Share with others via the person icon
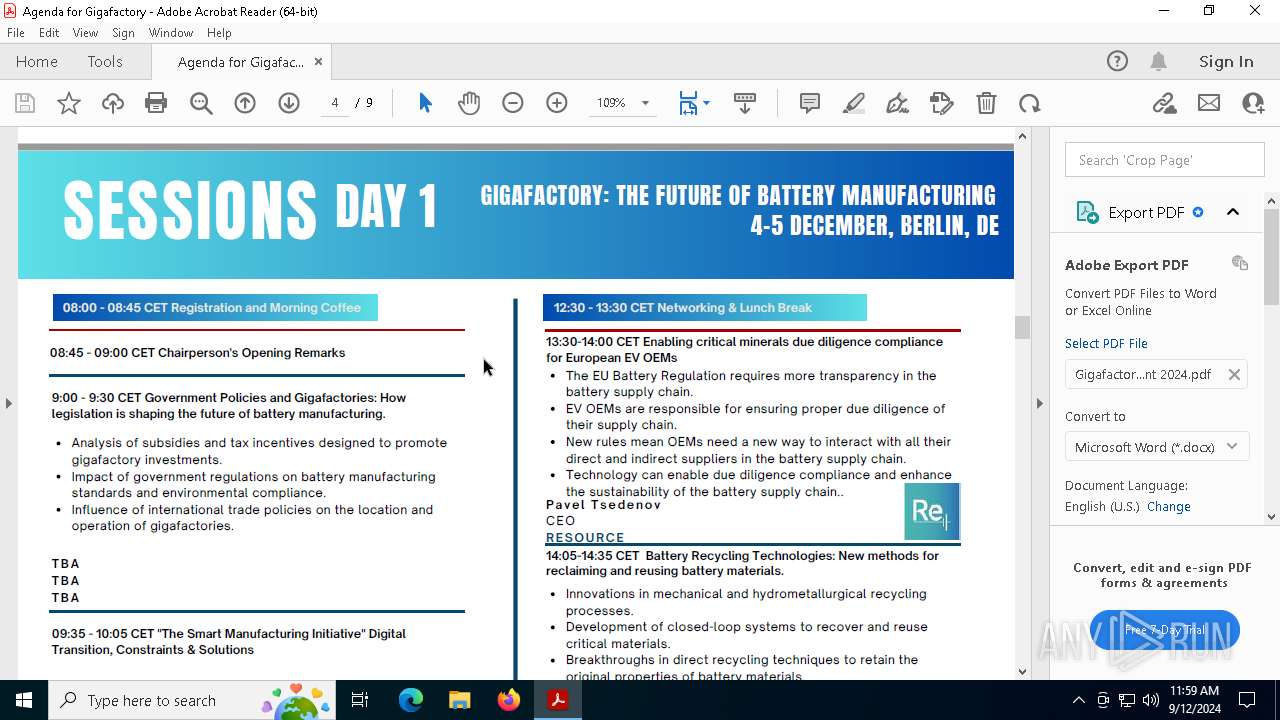 pos(1253,103)
